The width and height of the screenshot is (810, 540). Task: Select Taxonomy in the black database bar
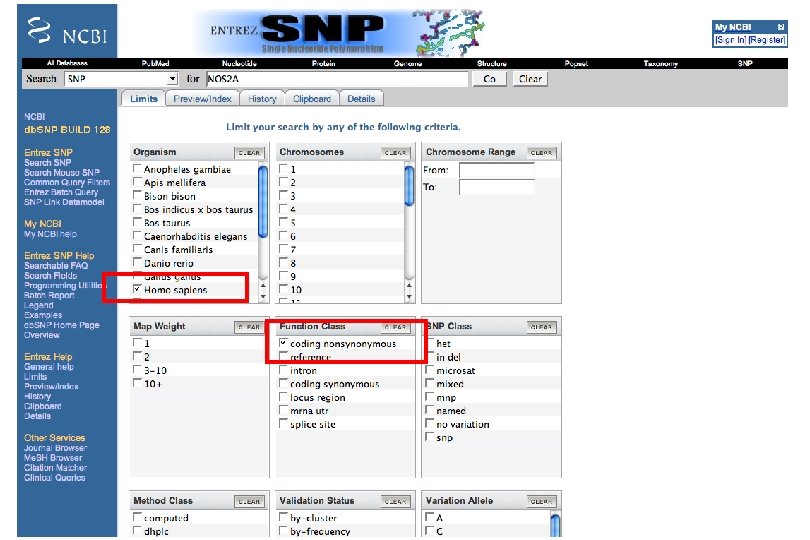pos(660,63)
